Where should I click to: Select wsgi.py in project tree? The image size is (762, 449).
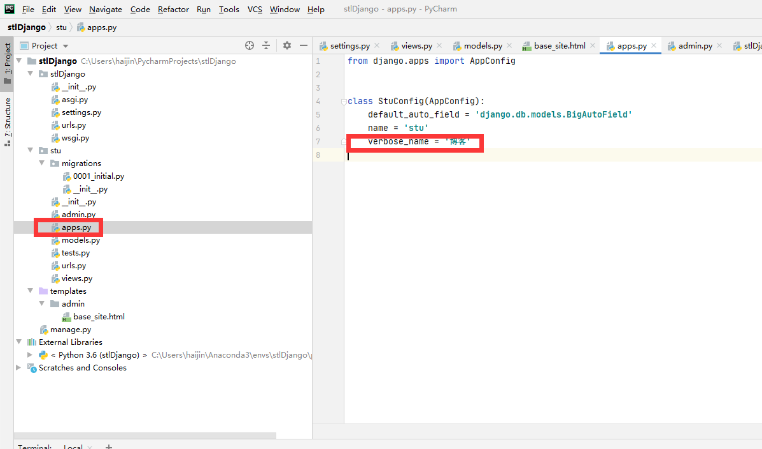[x=75, y=138]
